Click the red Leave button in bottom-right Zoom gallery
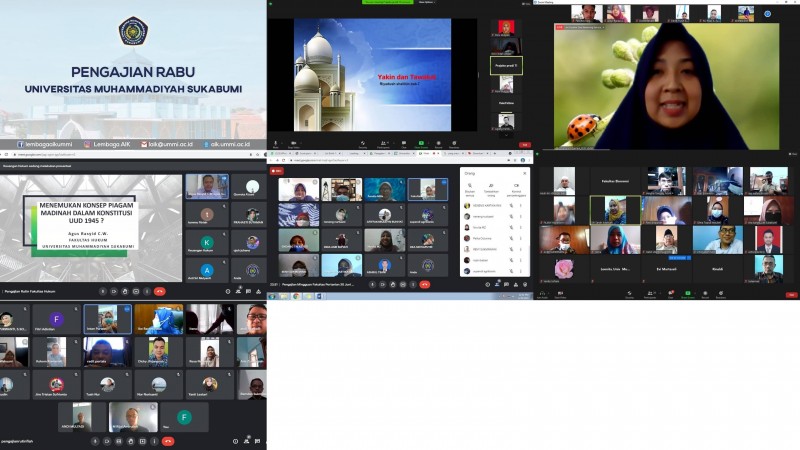Image resolution: width=800 pixels, height=450 pixels. click(791, 295)
